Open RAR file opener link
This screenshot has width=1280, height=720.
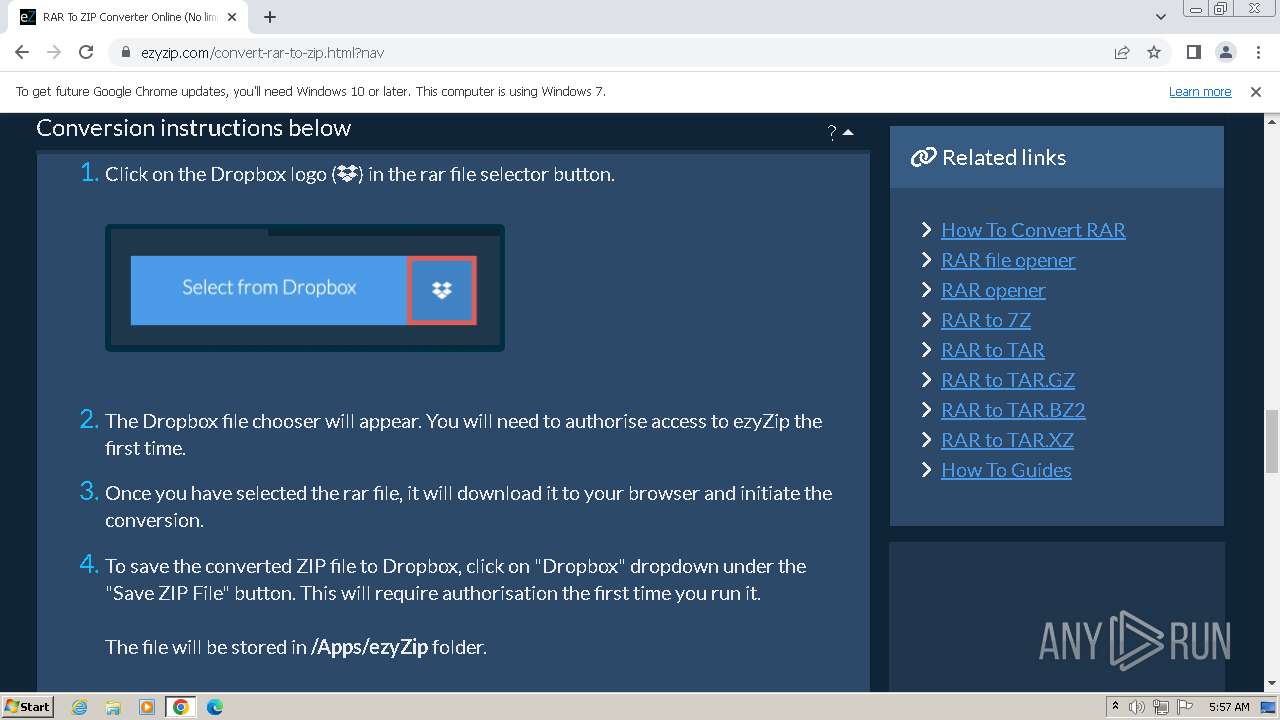(x=1008, y=260)
